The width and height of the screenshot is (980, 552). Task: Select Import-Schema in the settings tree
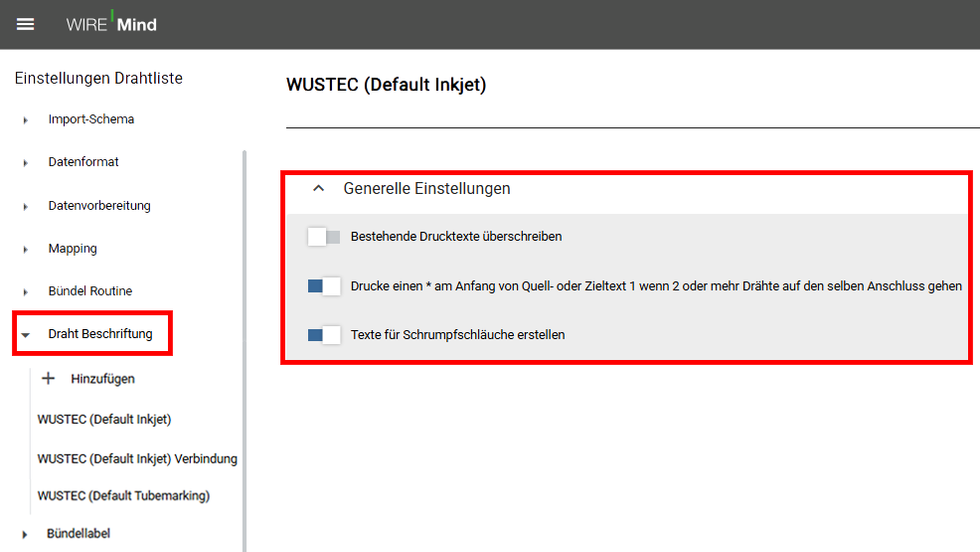91,119
